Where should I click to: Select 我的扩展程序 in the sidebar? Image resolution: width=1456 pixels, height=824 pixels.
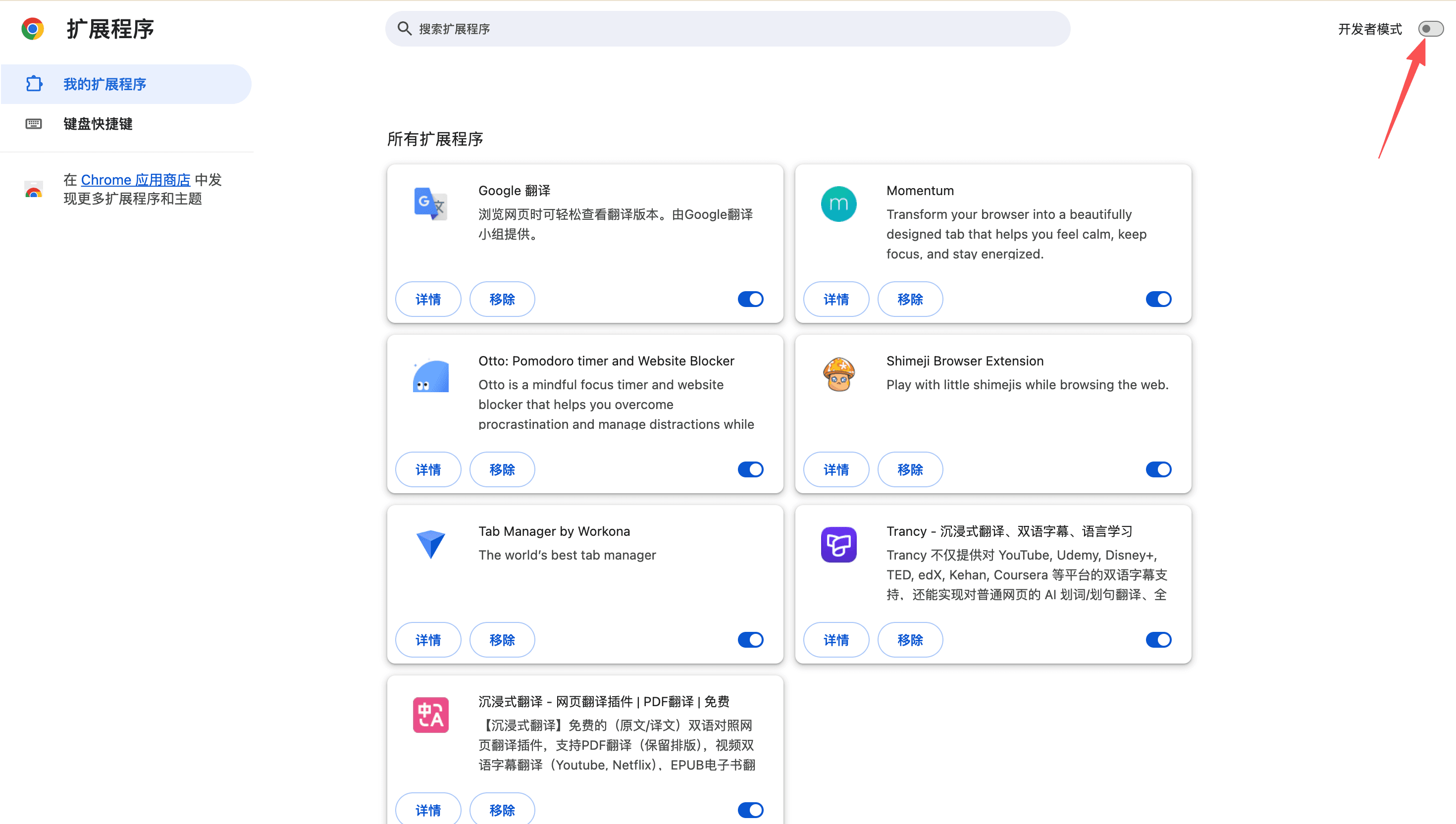[x=104, y=84]
